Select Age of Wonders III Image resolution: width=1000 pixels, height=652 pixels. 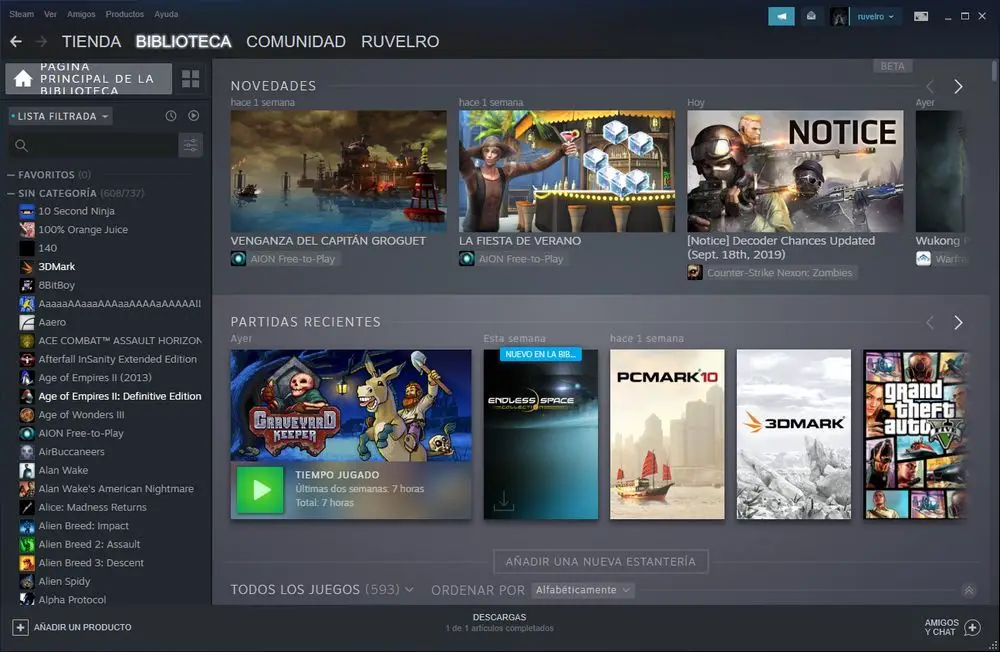pos(82,415)
